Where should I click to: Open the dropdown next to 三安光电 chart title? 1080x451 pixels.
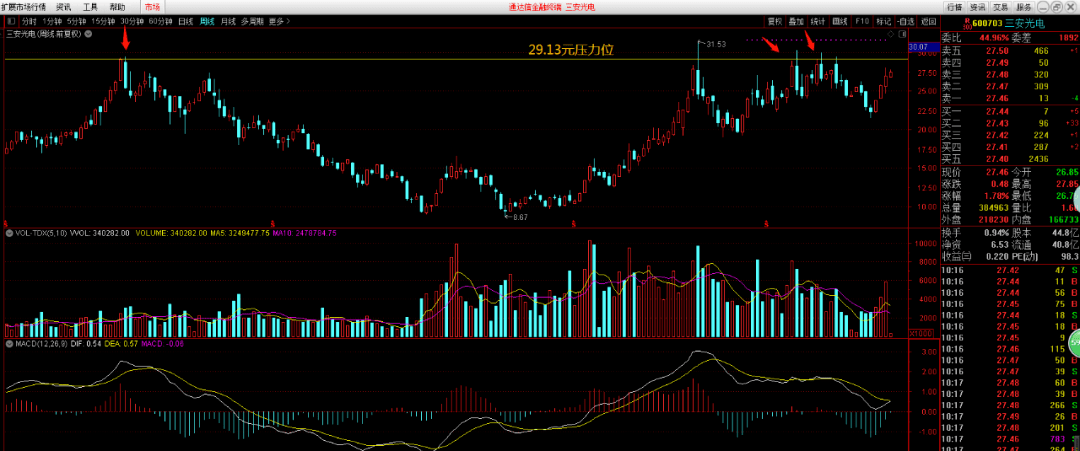[88, 33]
